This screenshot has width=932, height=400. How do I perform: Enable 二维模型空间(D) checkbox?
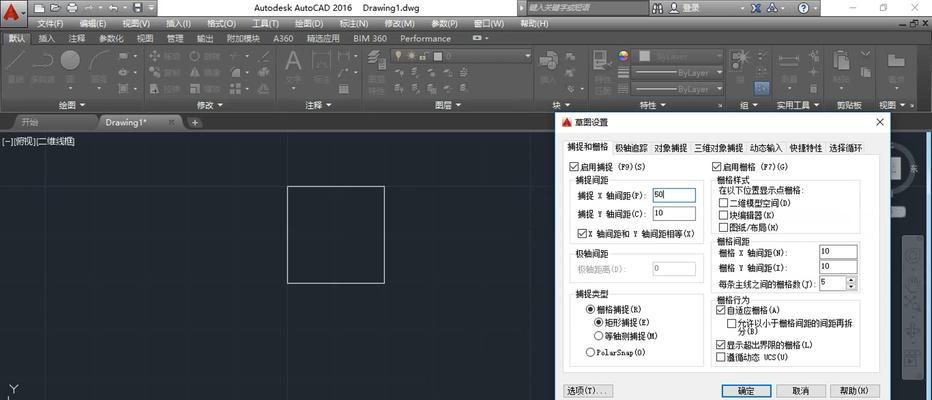pyautogui.click(x=723, y=203)
